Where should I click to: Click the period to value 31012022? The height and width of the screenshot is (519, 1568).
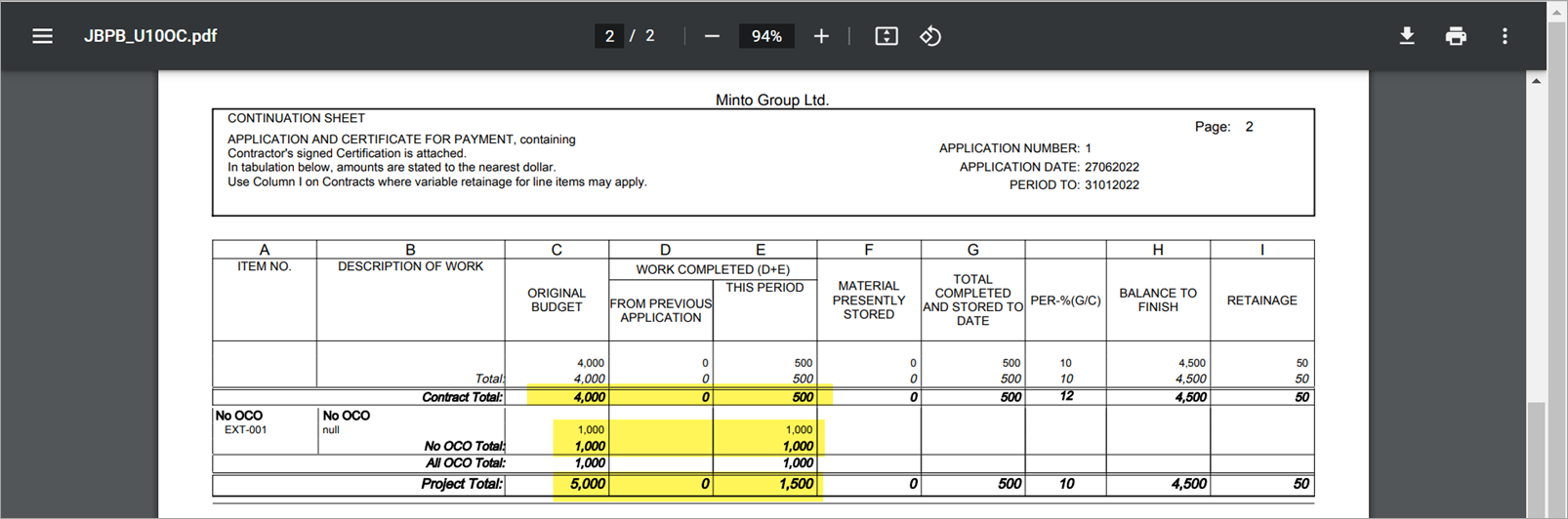(x=1112, y=184)
